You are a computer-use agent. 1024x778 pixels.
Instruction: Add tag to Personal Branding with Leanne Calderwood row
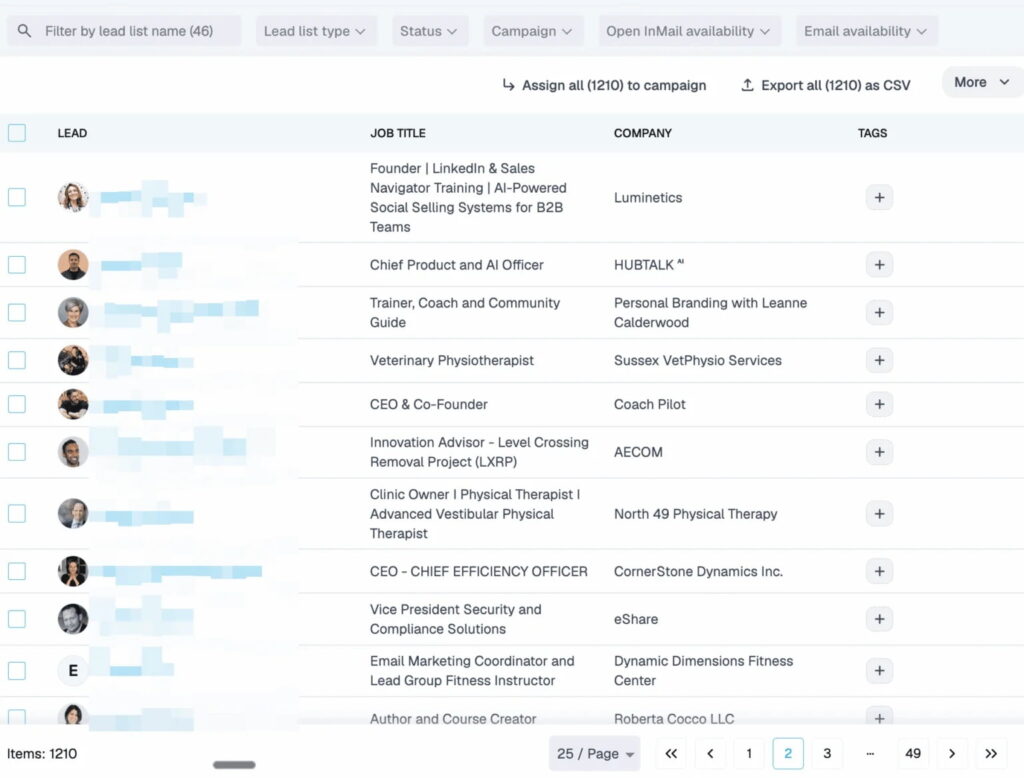(879, 312)
